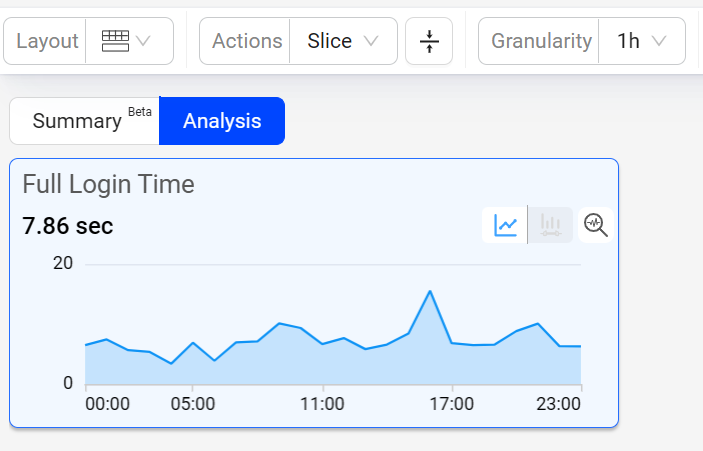Click the magnifier analyze metric icon
Image resolution: width=703 pixels, height=451 pixels.
[x=596, y=225]
